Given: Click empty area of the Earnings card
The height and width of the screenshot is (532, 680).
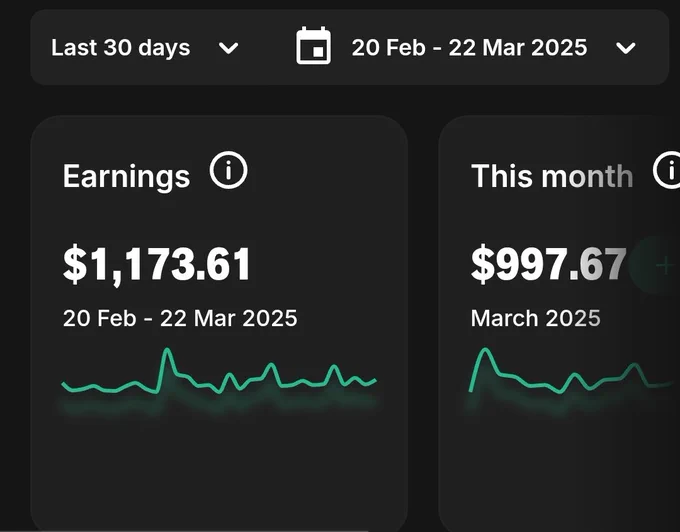Looking at the screenshot, I should pos(219,468).
